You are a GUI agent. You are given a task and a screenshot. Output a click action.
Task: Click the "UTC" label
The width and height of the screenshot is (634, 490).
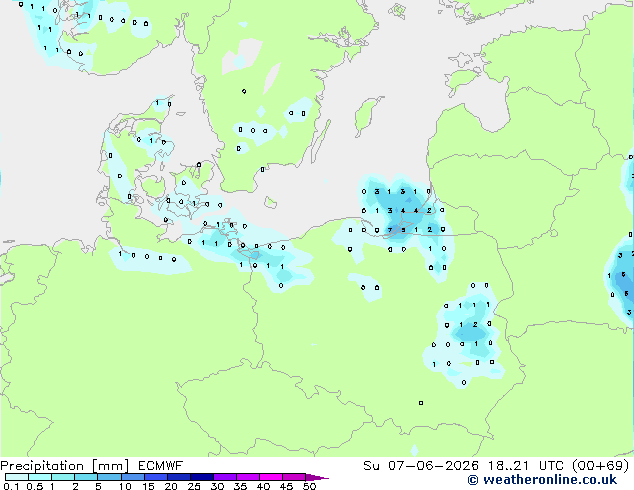point(551,466)
